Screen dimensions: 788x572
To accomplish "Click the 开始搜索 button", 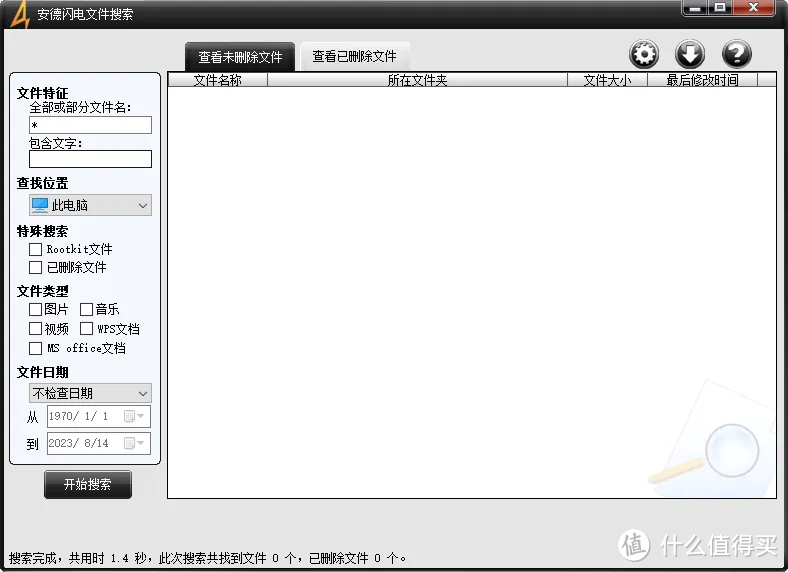I will (x=88, y=485).
